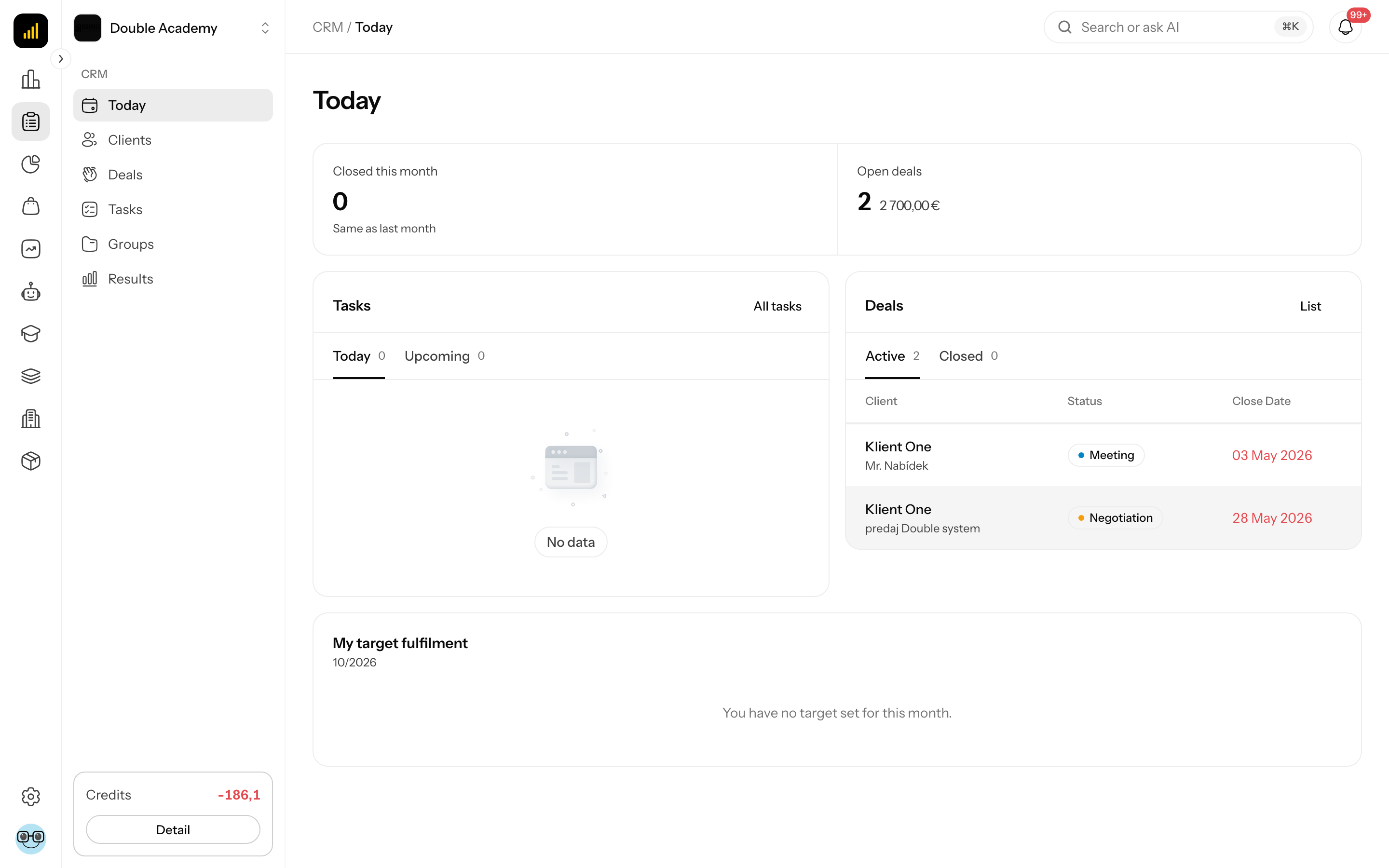1389x868 pixels.
Task: Open the pie chart icon in the rail
Action: coord(30,164)
